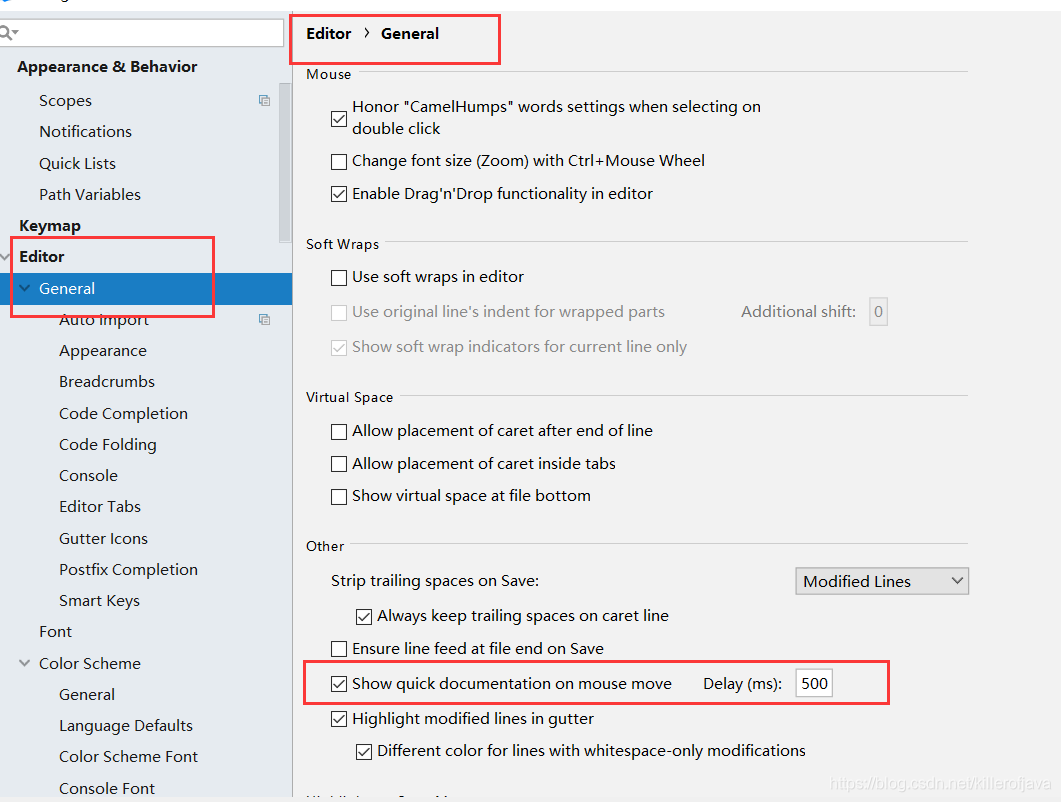Enable Allow placement of caret inside tabs
The width and height of the screenshot is (1061, 802).
click(x=339, y=463)
